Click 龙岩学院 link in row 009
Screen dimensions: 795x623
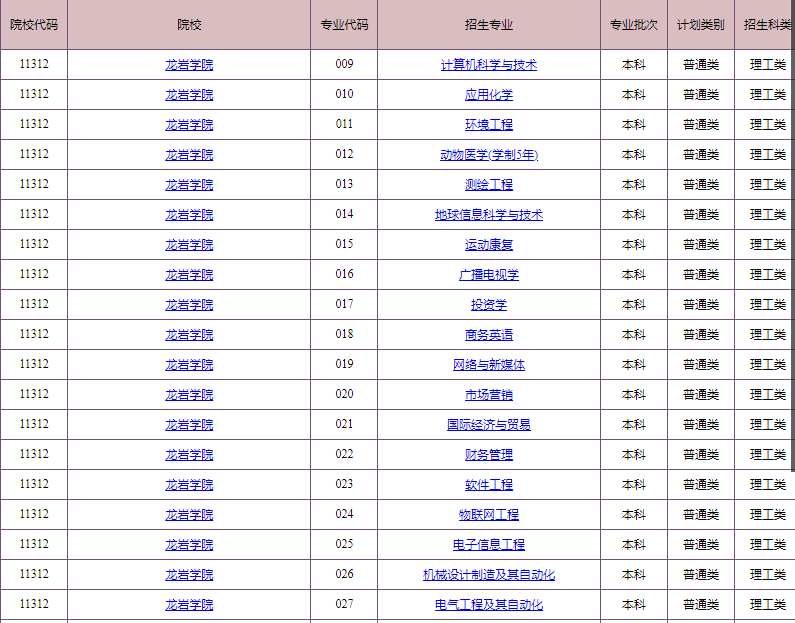click(189, 65)
